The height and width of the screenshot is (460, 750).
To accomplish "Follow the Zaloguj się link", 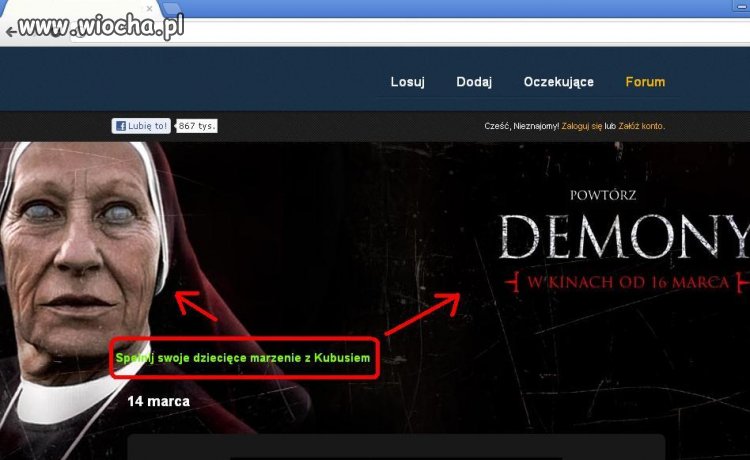I will (582, 126).
